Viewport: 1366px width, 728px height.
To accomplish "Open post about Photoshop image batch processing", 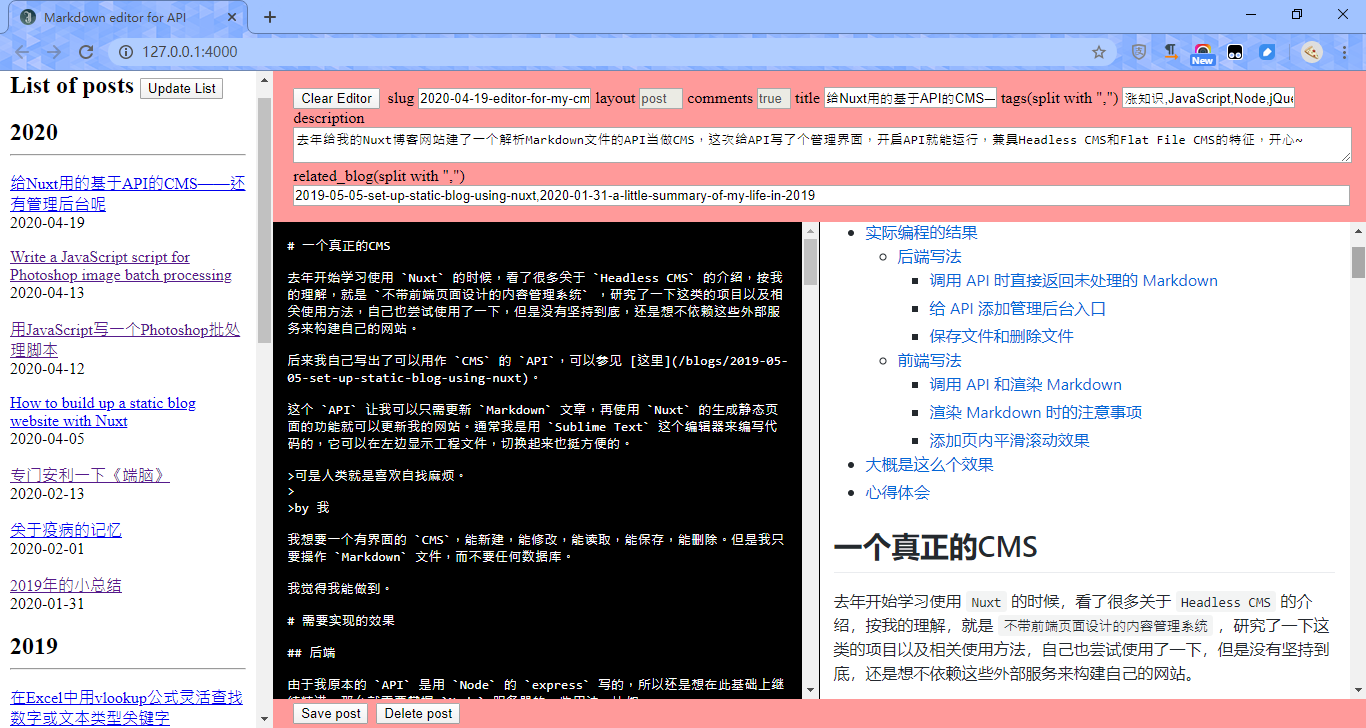I will 120,266.
